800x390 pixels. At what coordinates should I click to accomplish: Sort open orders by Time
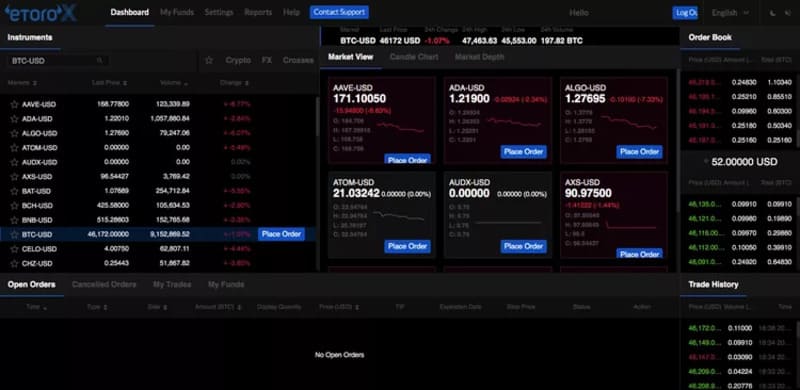(37, 307)
